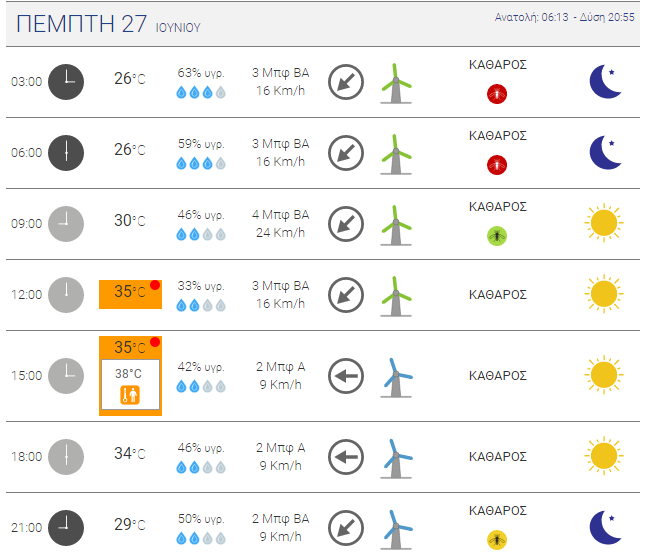
Task: Click the dark clock icon at 21:00
Action: [66, 527]
